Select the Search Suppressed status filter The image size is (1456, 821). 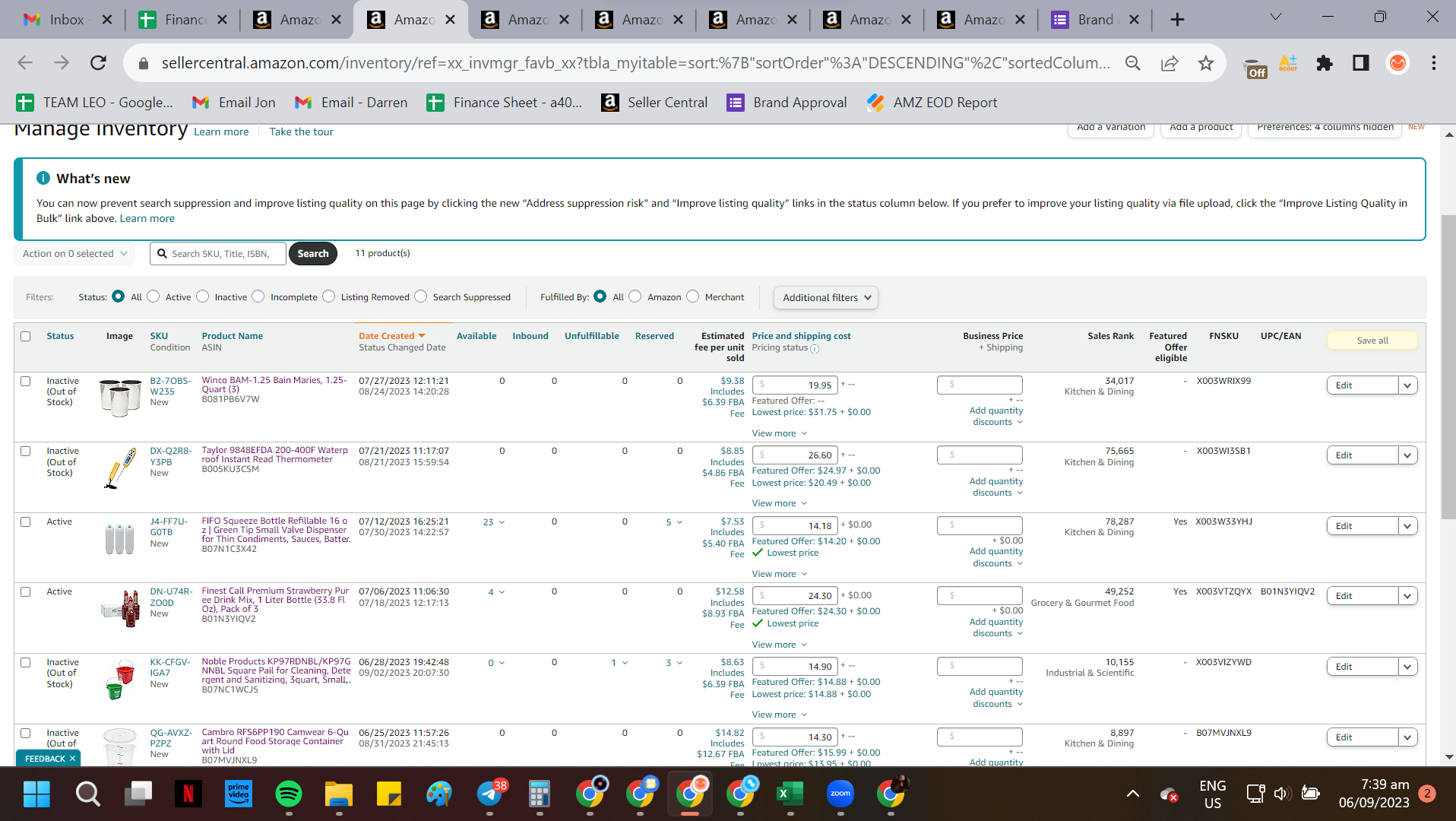pos(421,296)
